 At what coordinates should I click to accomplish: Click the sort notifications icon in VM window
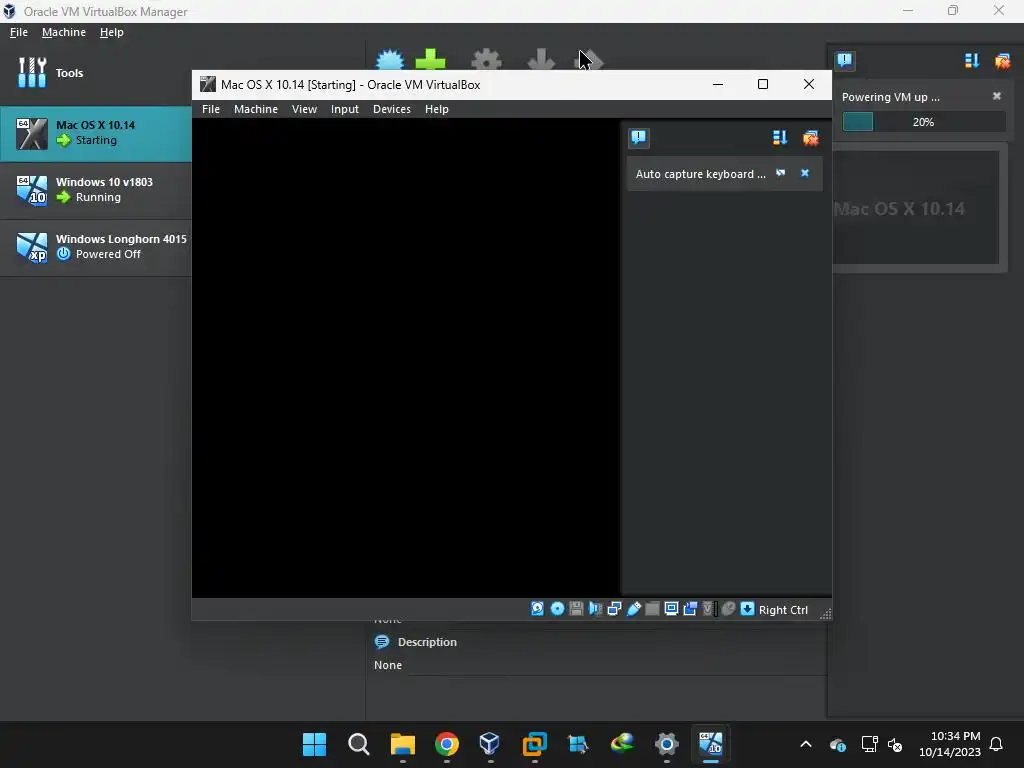point(780,138)
